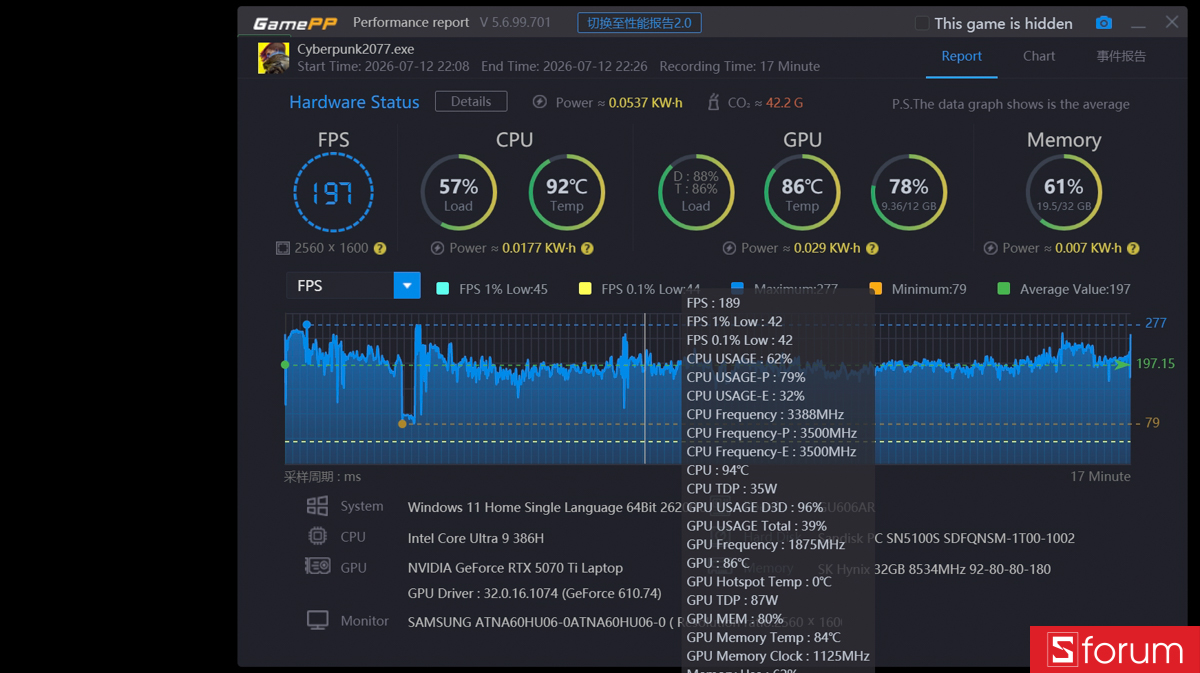
Task: Switch to the 事件报告 tab
Action: tap(1121, 56)
